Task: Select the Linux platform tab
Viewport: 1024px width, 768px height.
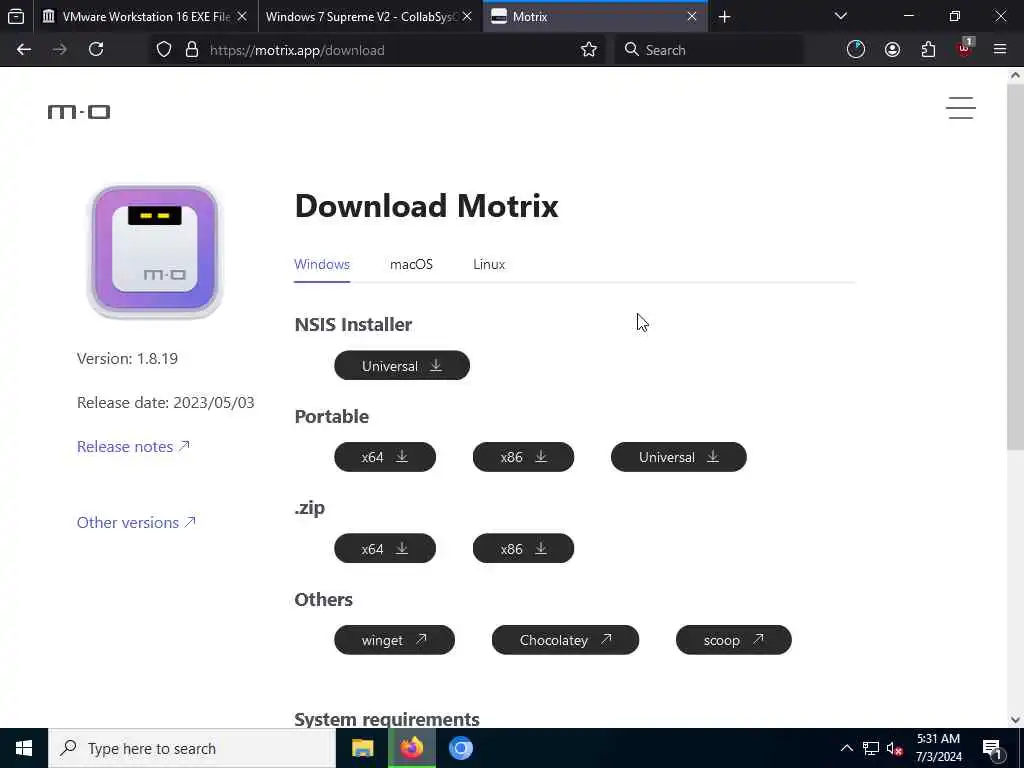Action: coord(489,264)
